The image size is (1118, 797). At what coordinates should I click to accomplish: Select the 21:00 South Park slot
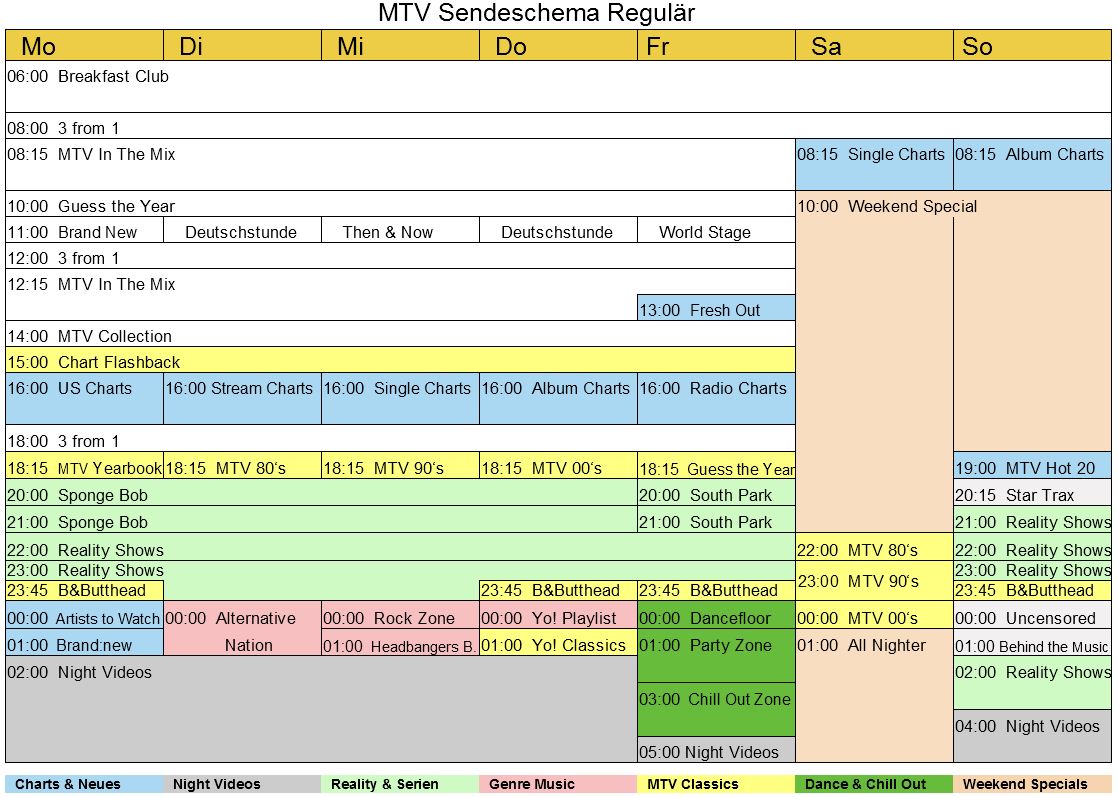(717, 520)
